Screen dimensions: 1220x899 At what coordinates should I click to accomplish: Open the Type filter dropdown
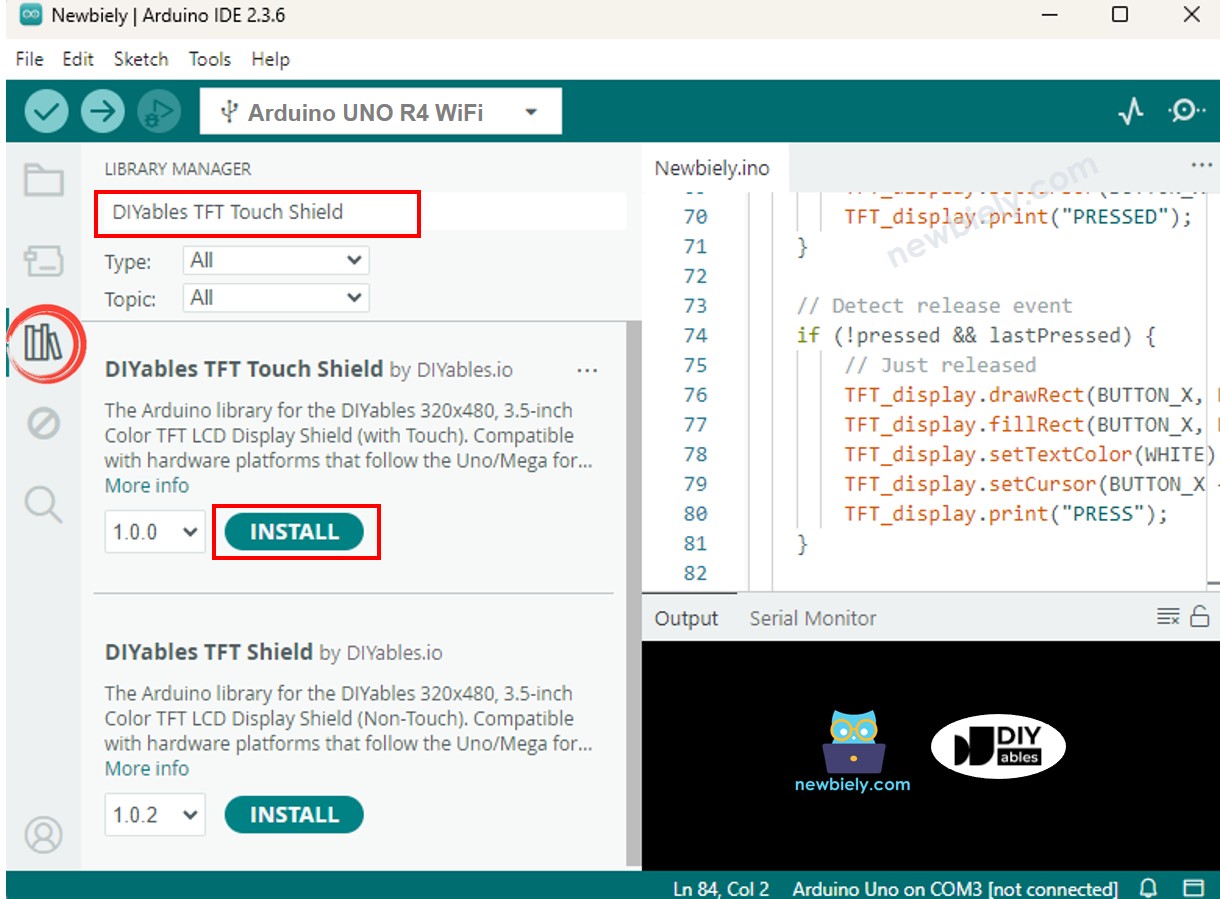click(275, 260)
